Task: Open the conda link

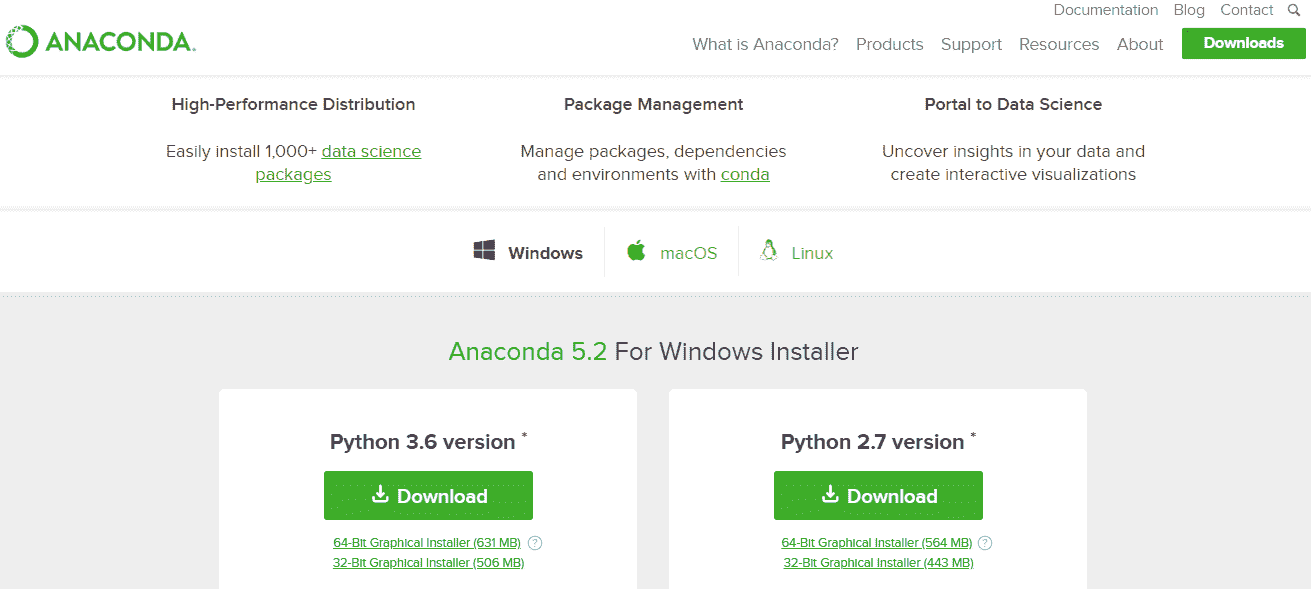Action: pyautogui.click(x=745, y=174)
